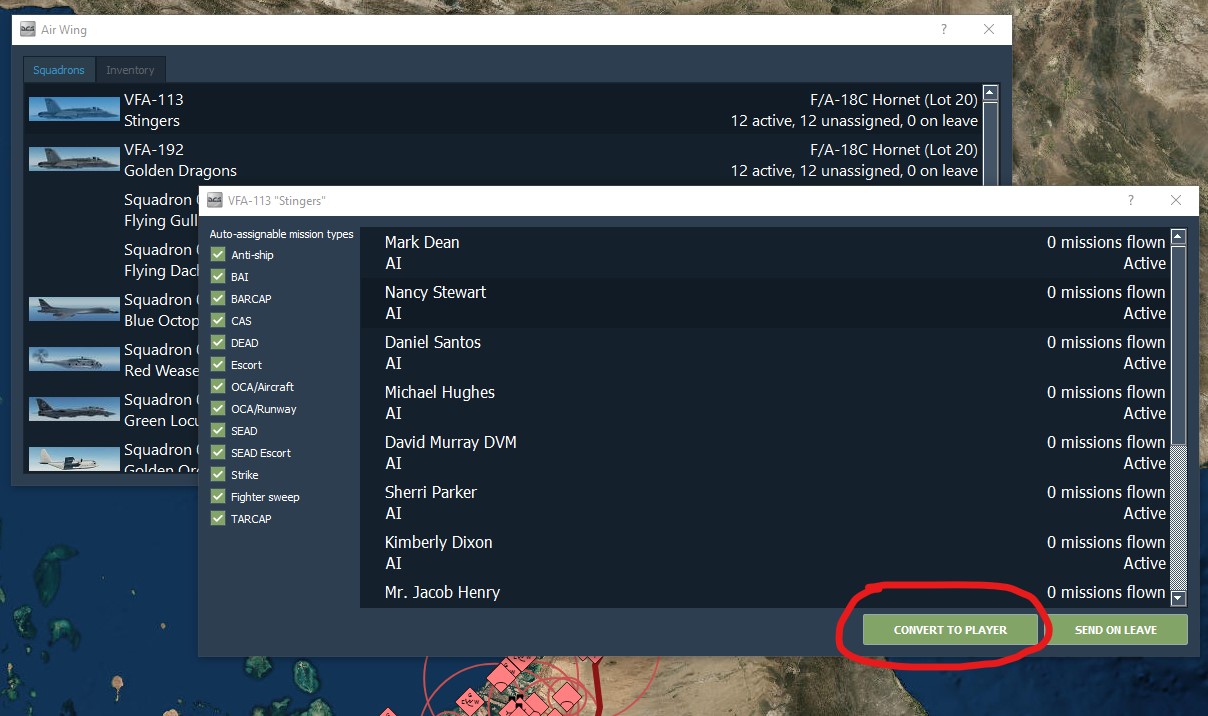
Task: Open help in the Air Wing window
Action: [x=943, y=30]
